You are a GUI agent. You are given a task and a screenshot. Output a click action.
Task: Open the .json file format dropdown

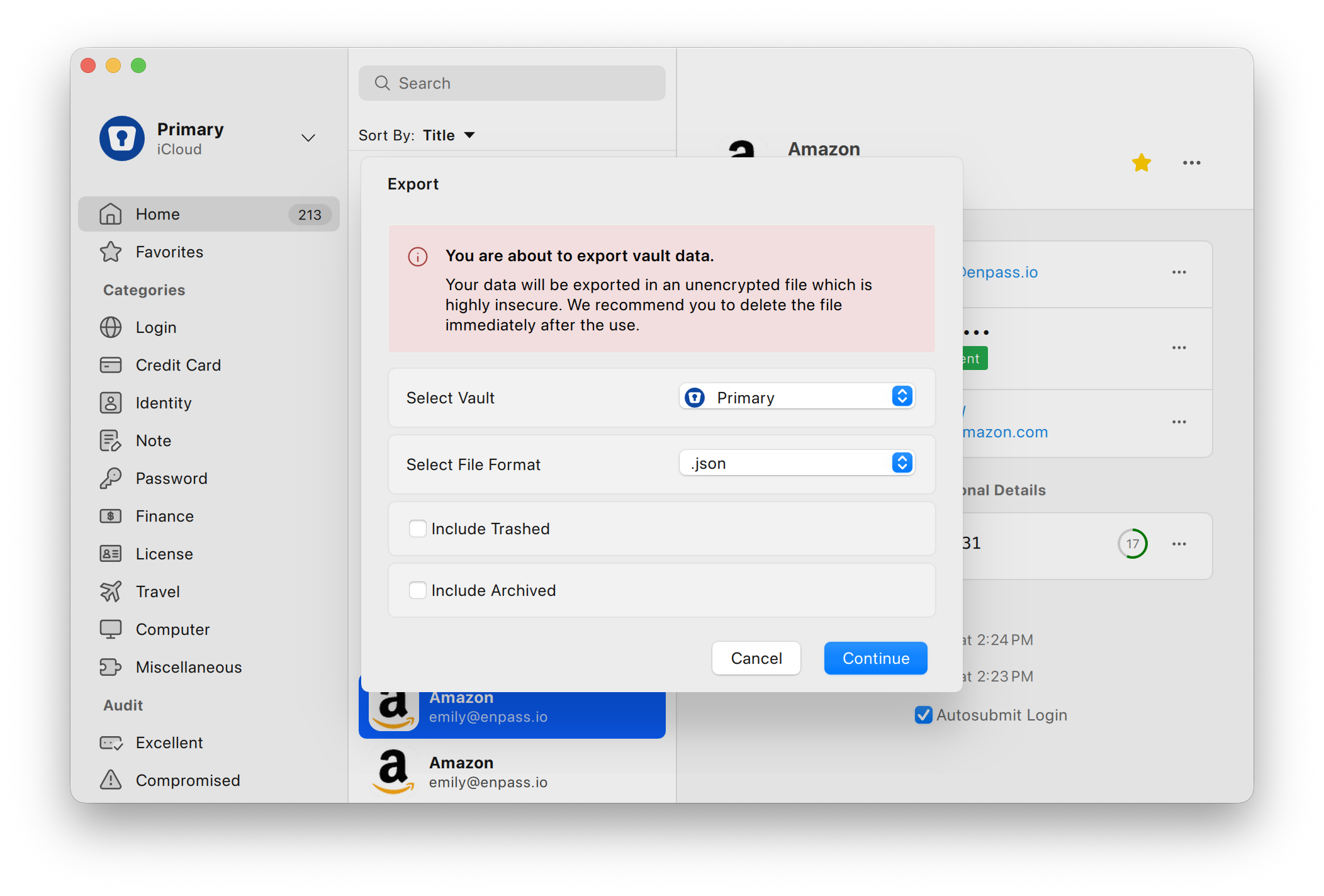point(797,464)
